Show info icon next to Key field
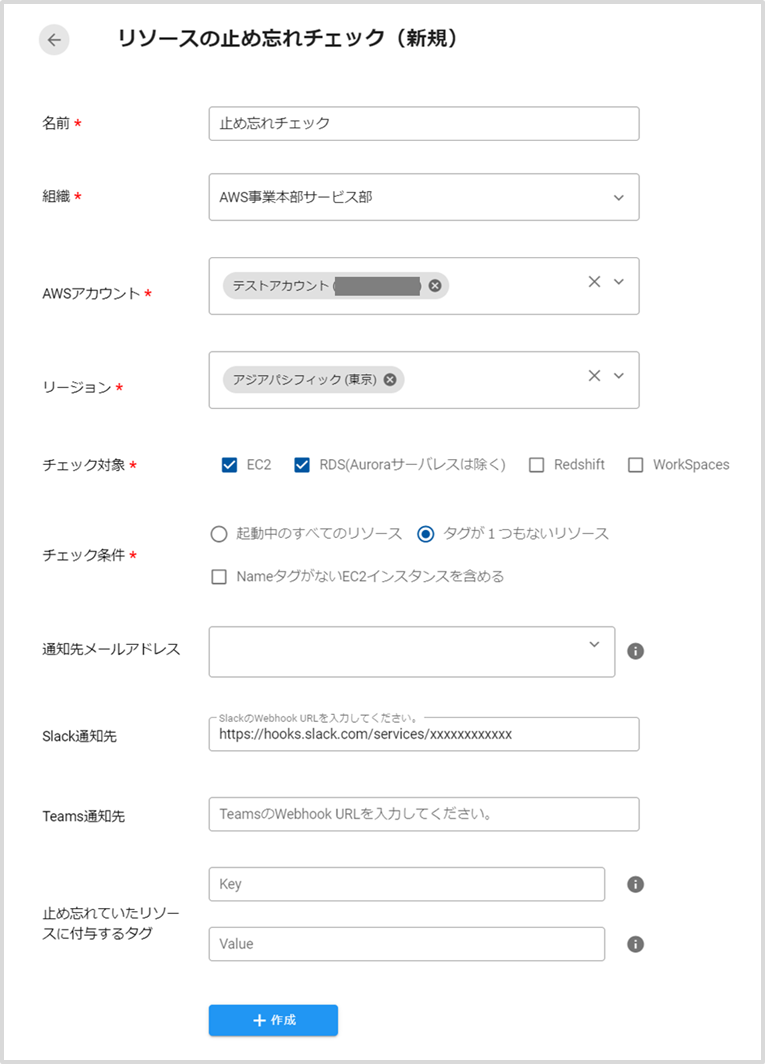Screen dimensions: 765x1064 tap(635, 884)
